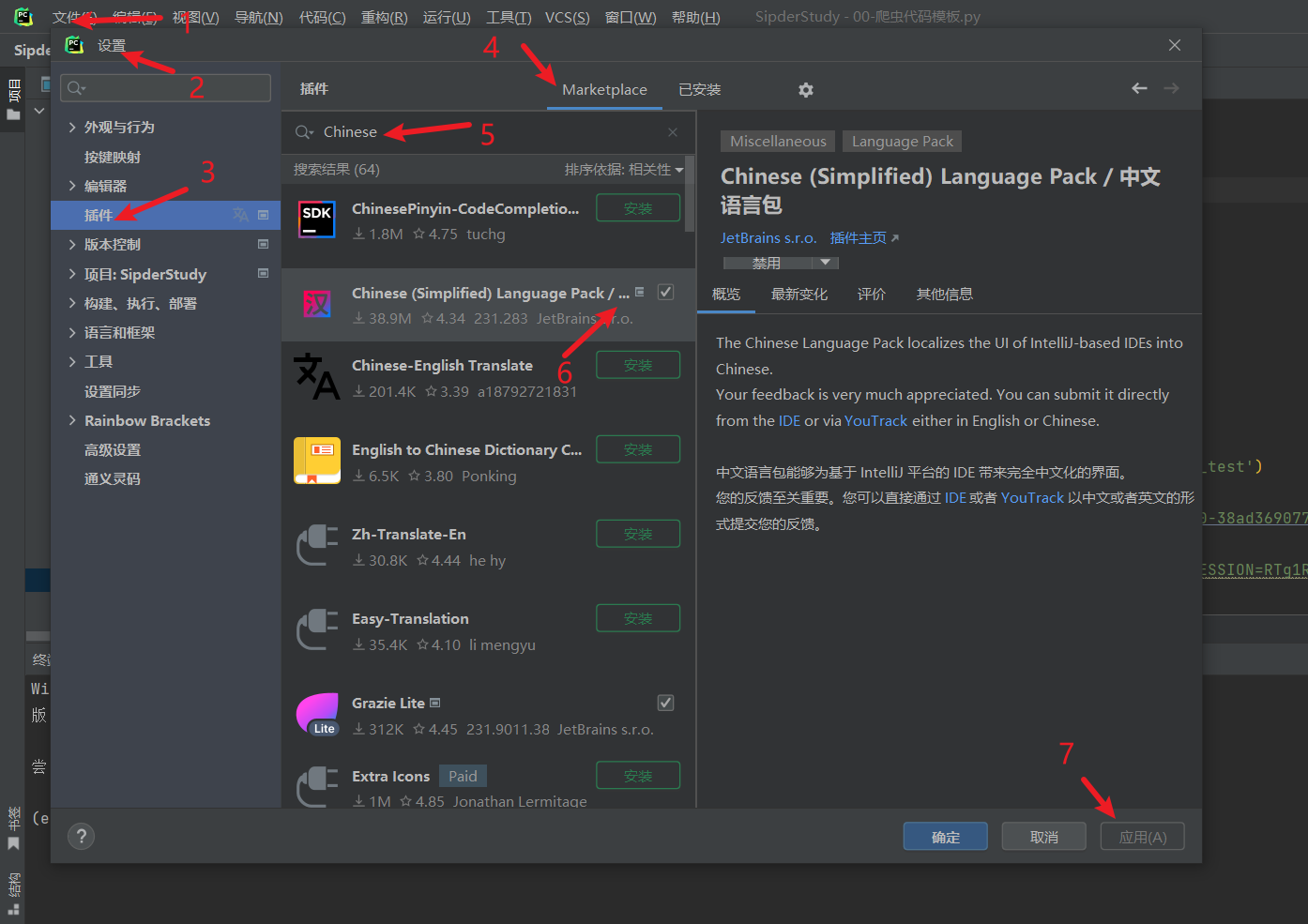Image resolution: width=1308 pixels, height=924 pixels.
Task: Click the Easy-Translation plug icon
Action: pyautogui.click(x=317, y=629)
